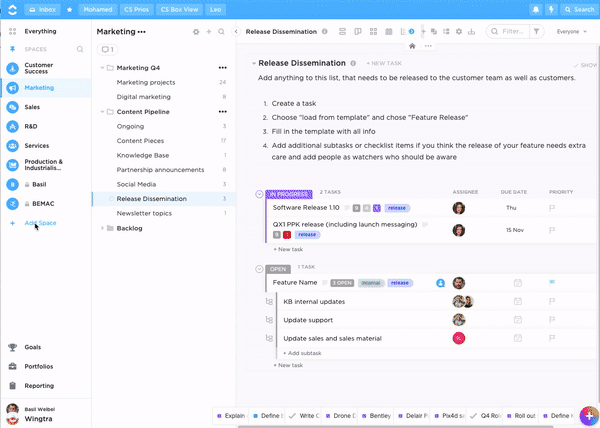Click the search icon beside Spaces

click(80, 48)
